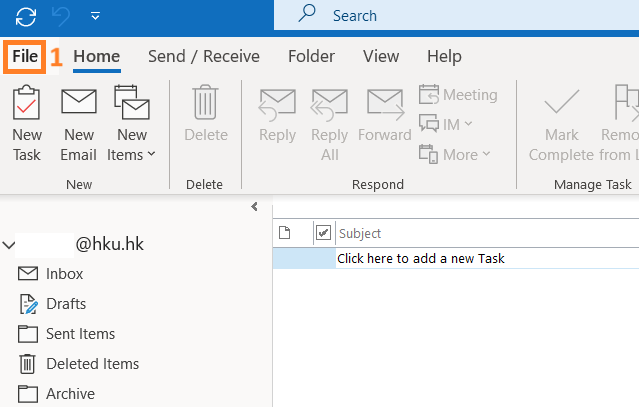640x410 pixels.
Task: Click Mark Complete checkmark
Action: pyautogui.click(x=561, y=124)
